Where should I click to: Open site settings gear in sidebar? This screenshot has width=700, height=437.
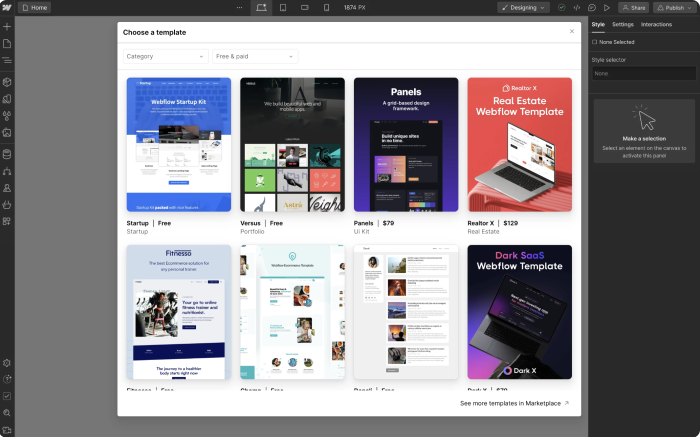tap(7, 363)
